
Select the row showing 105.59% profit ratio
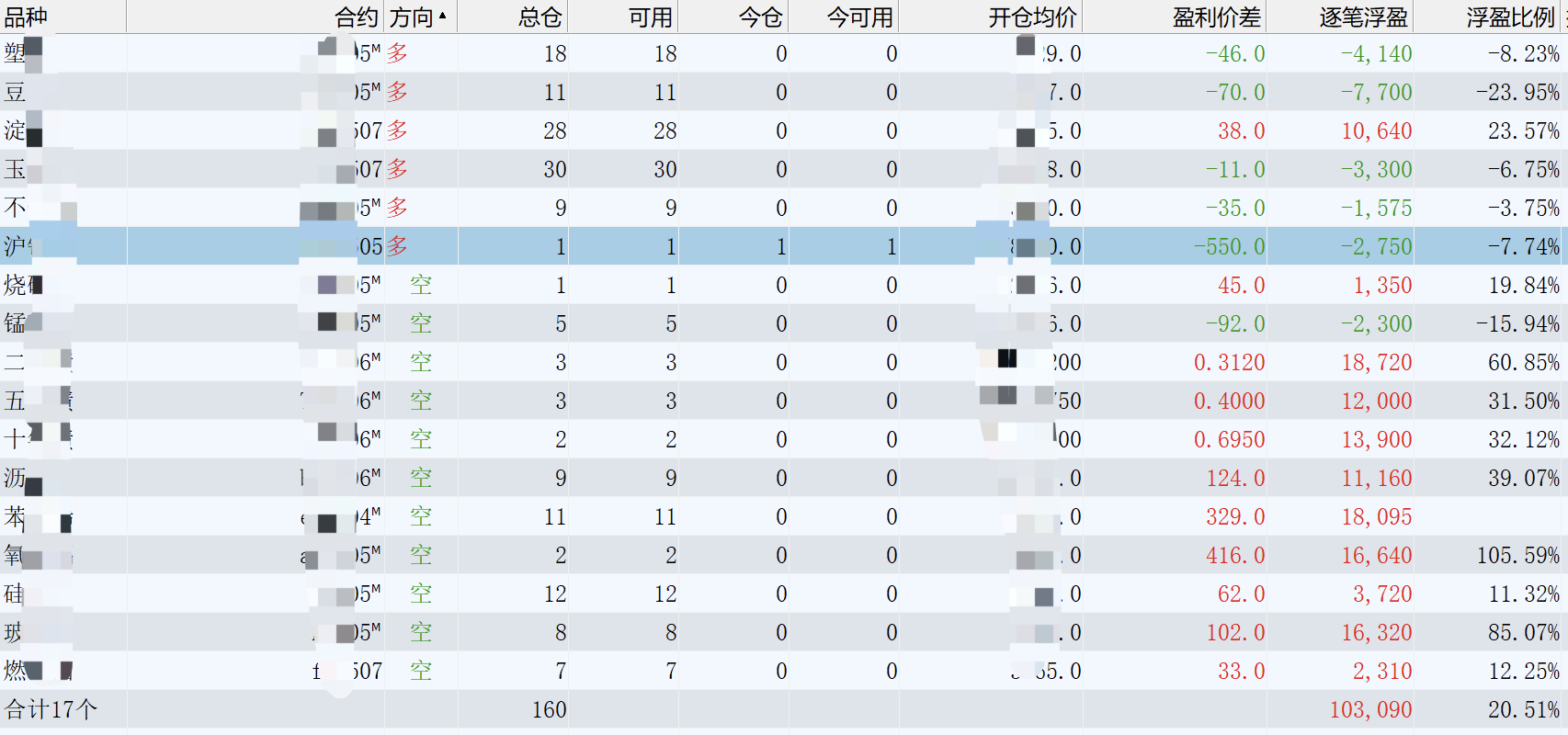pos(1517,556)
